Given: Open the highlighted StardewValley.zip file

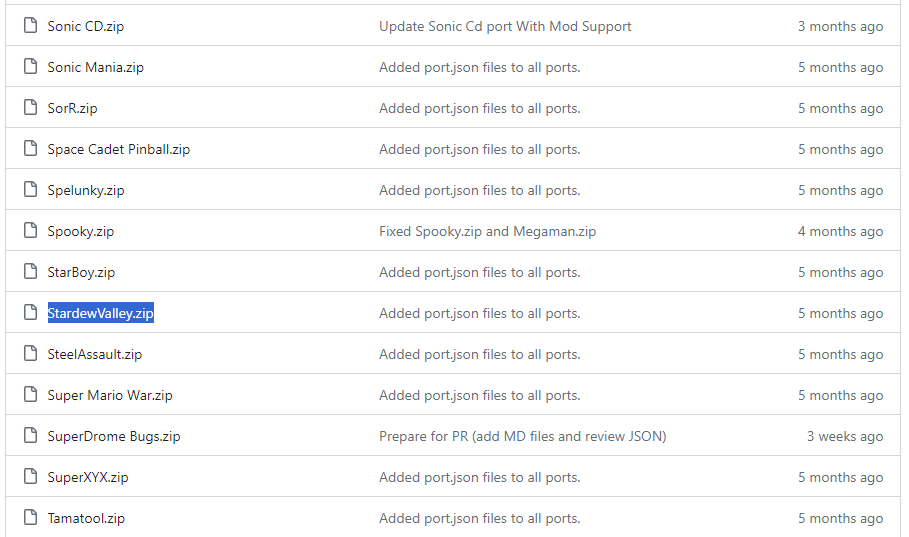Looking at the screenshot, I should click(x=100, y=313).
